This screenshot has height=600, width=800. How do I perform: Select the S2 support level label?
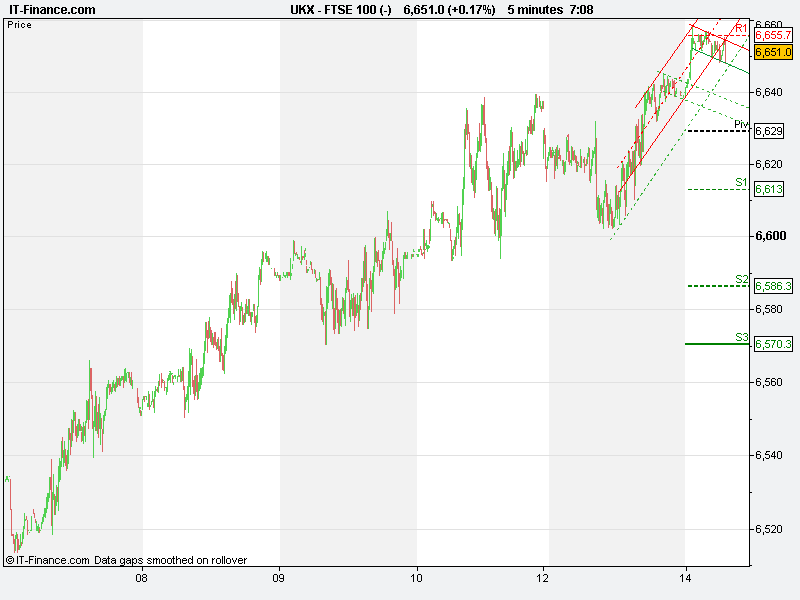741,279
